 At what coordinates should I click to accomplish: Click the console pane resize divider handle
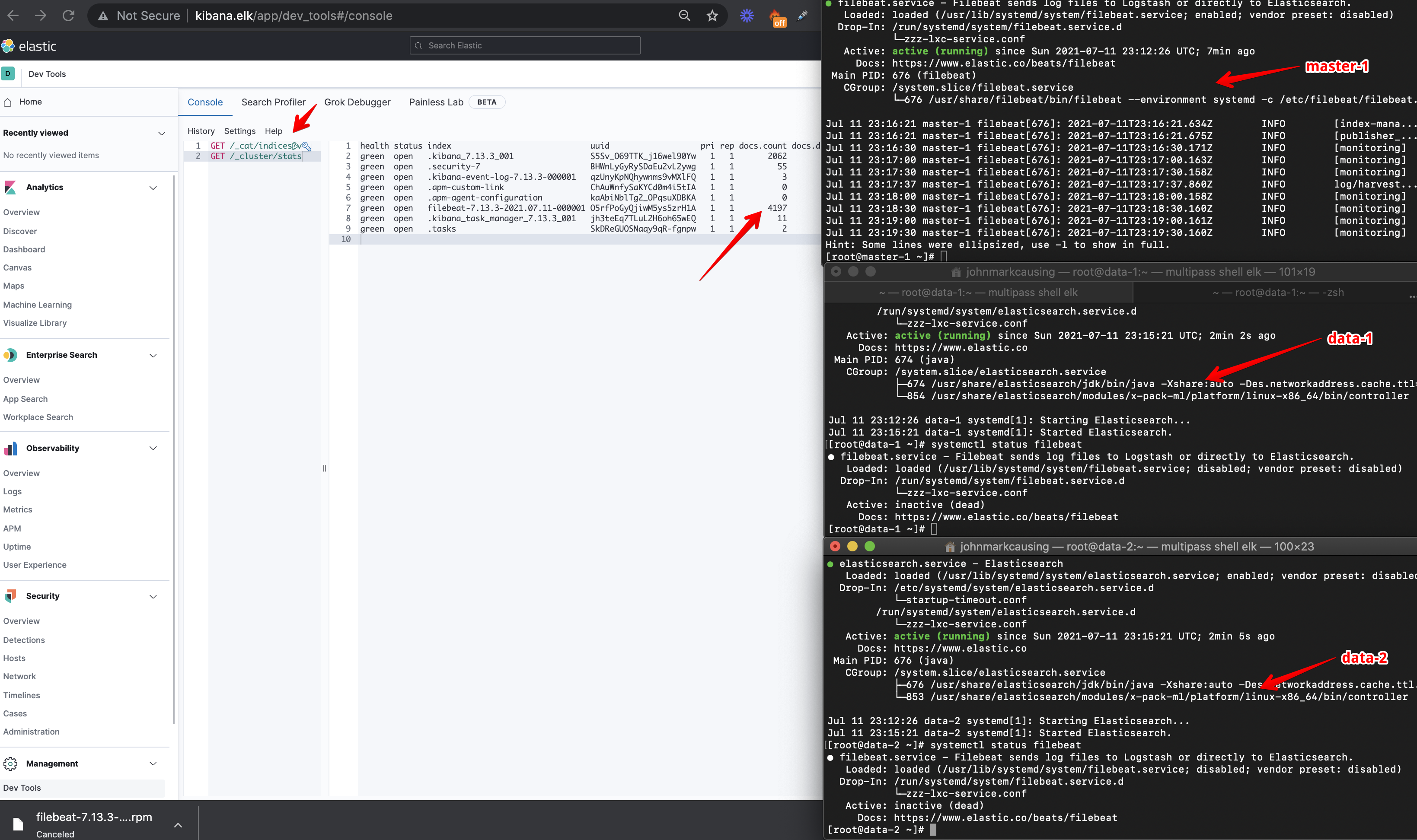(324, 468)
